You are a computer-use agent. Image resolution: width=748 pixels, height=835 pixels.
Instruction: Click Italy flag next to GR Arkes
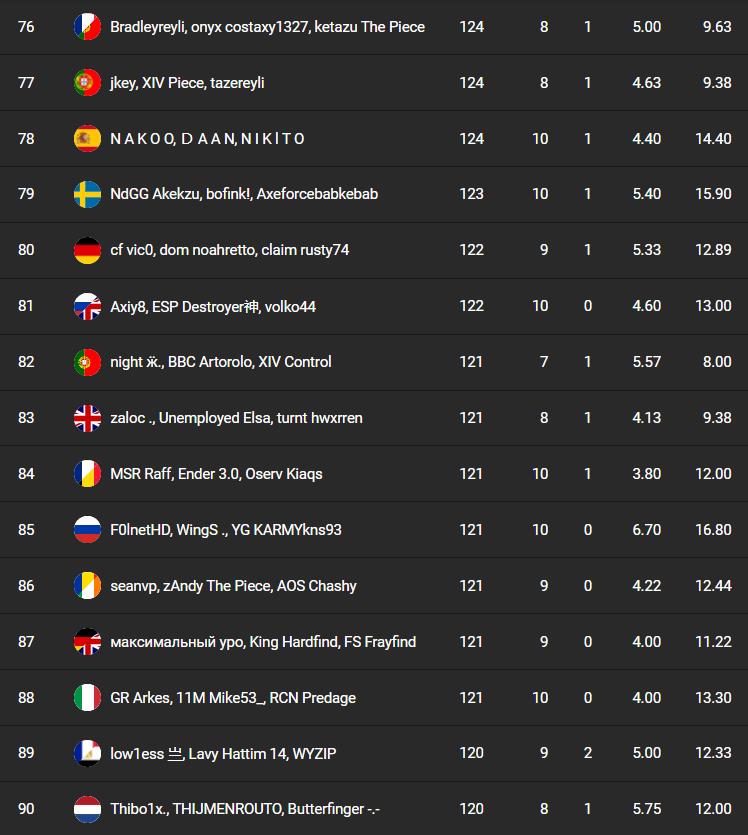pos(88,698)
